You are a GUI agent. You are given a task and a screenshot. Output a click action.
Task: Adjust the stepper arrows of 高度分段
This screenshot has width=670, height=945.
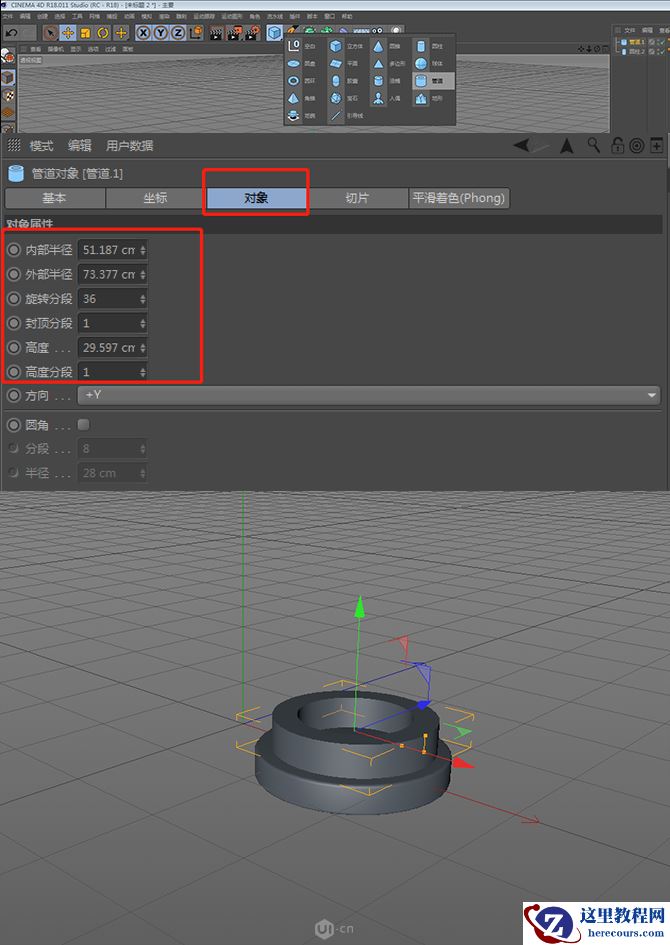click(x=143, y=372)
